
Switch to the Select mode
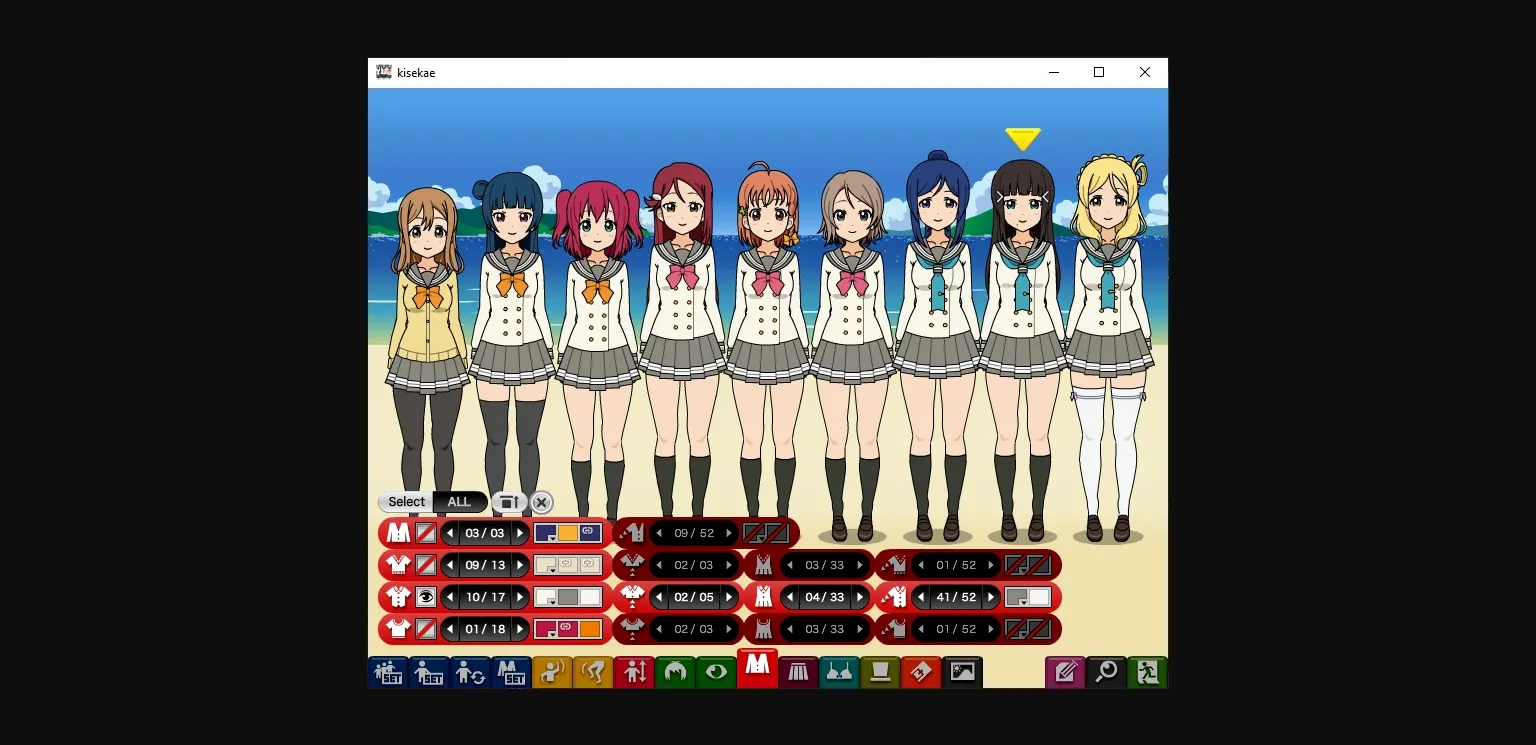coord(406,502)
